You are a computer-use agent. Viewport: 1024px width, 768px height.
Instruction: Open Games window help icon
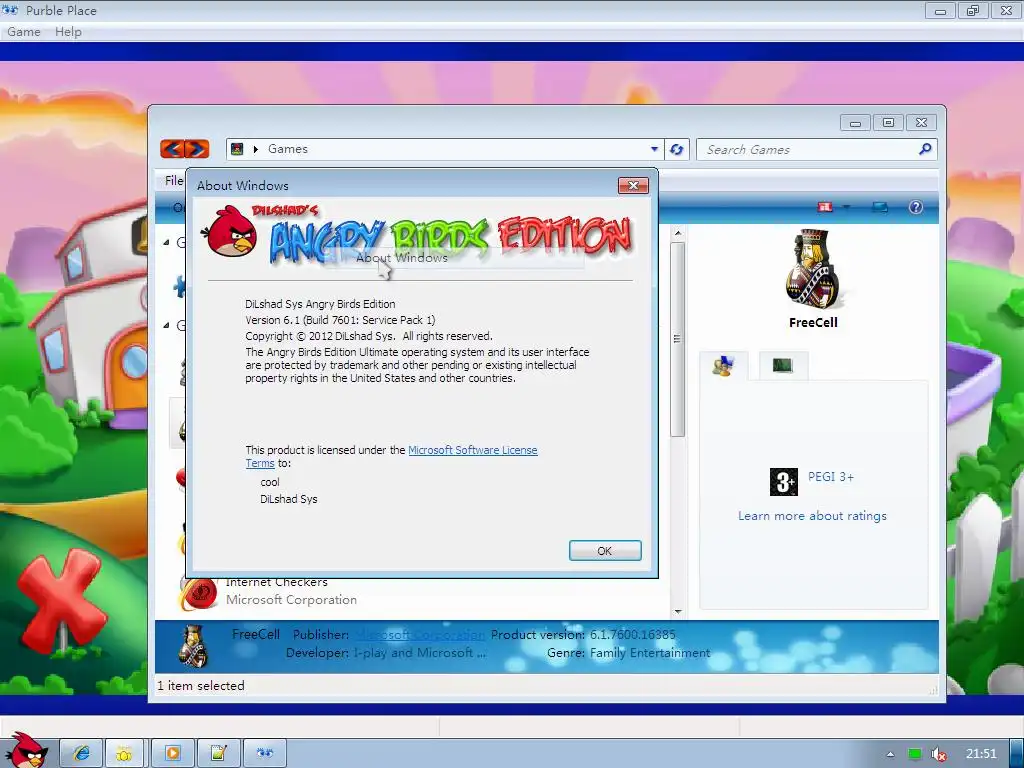click(x=916, y=207)
